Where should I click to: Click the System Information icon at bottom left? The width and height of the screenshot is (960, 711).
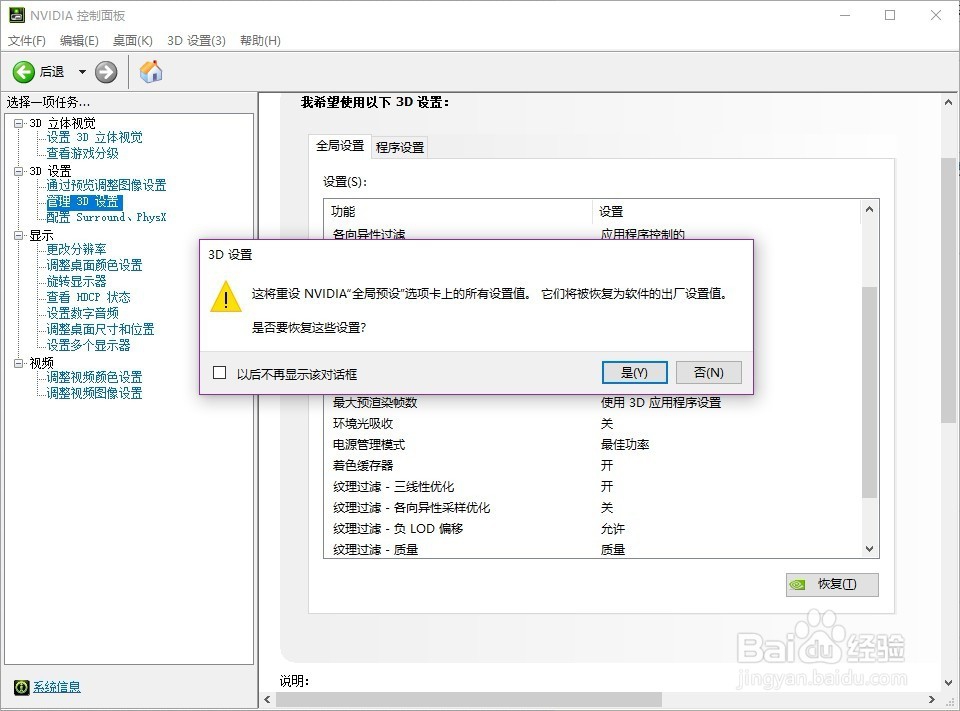pos(21,687)
